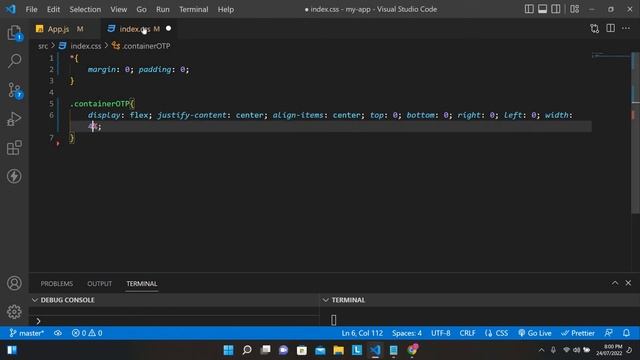Click the src breadcrumb
Viewport: 640px width, 360px height.
click(43, 46)
